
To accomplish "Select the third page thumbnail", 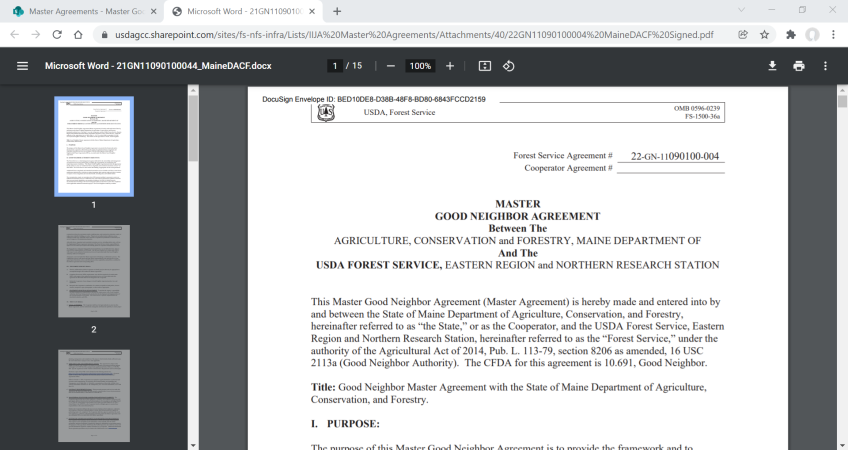I will click(x=94, y=395).
